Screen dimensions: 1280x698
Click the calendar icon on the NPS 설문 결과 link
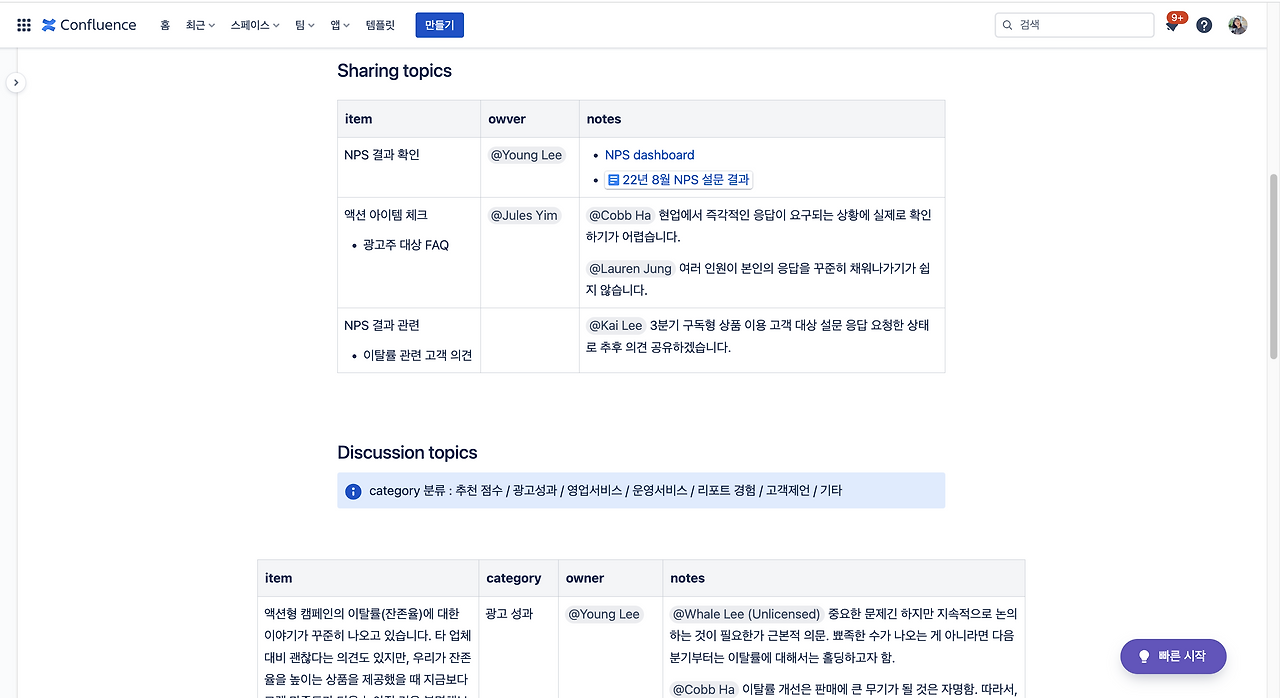tap(611, 180)
